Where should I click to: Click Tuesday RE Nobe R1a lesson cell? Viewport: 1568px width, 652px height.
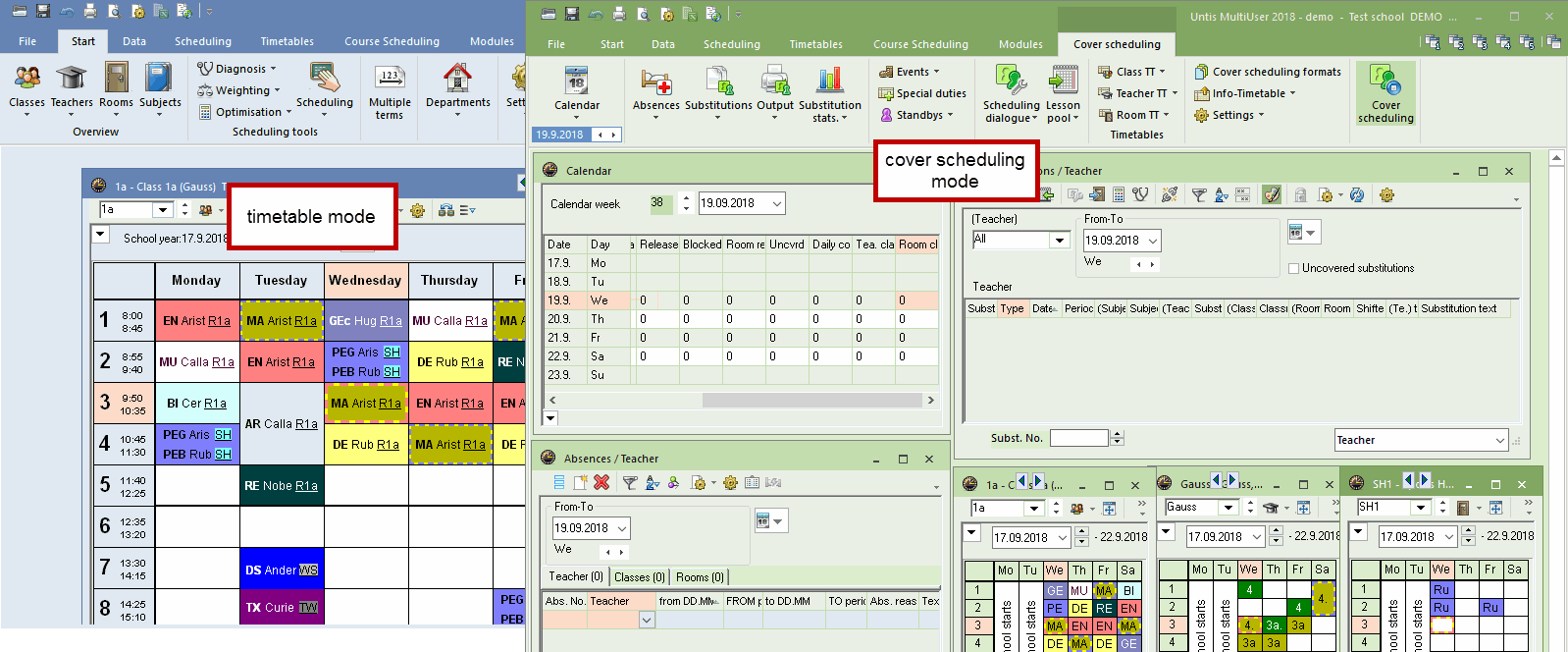click(x=282, y=485)
